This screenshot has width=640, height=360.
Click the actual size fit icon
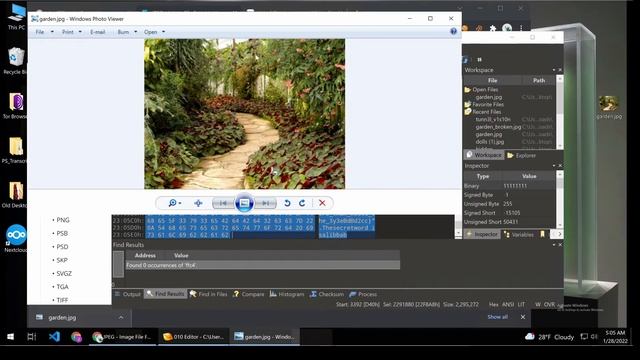coord(198,203)
